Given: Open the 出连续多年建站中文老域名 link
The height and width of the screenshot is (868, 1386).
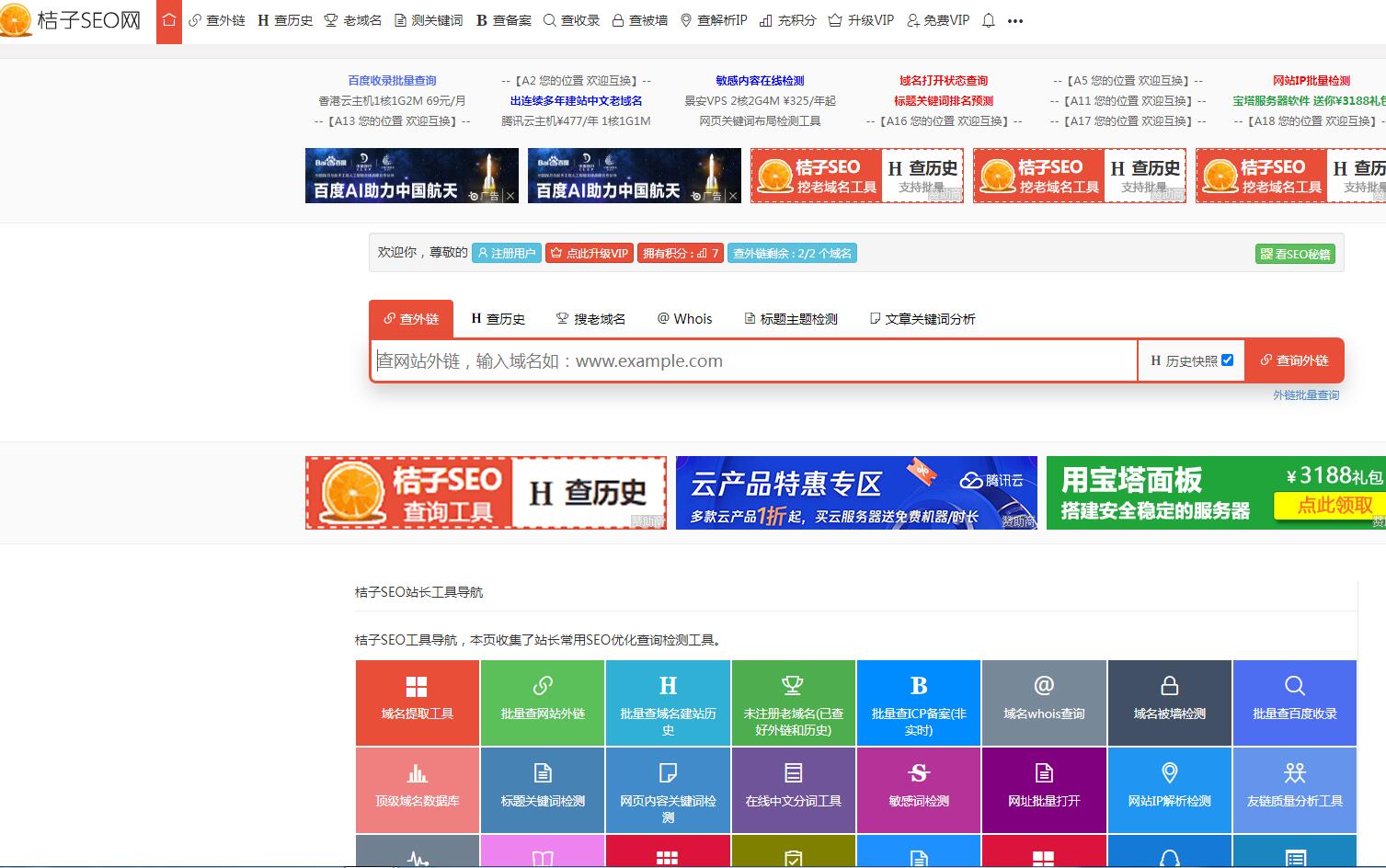Looking at the screenshot, I should (577, 101).
